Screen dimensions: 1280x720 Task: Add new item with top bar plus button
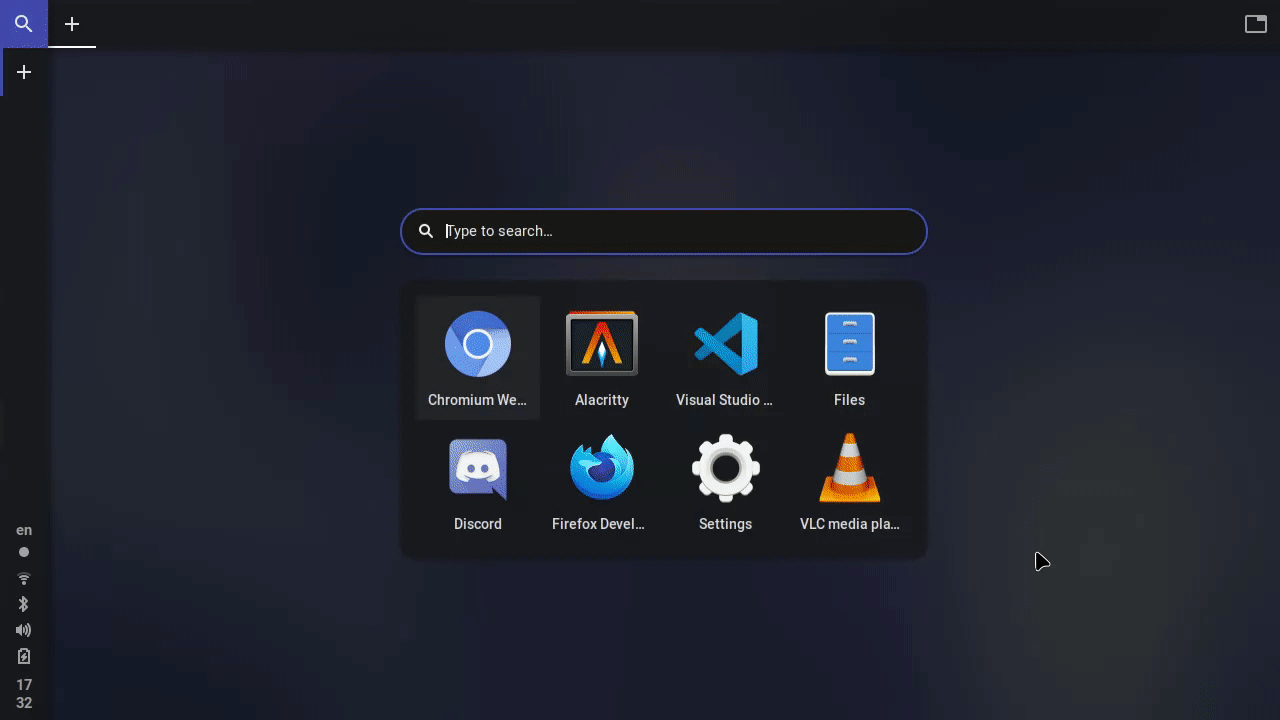tap(72, 24)
